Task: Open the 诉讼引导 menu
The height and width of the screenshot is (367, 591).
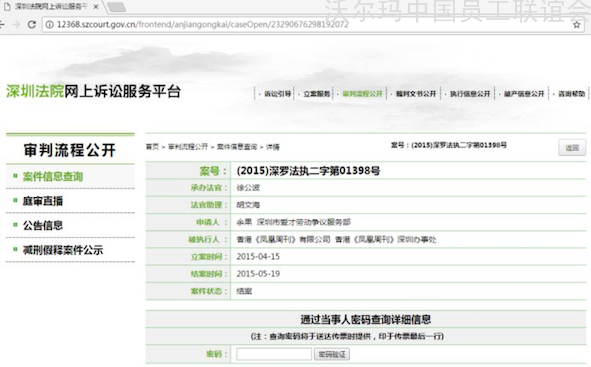Action: pyautogui.click(x=277, y=93)
